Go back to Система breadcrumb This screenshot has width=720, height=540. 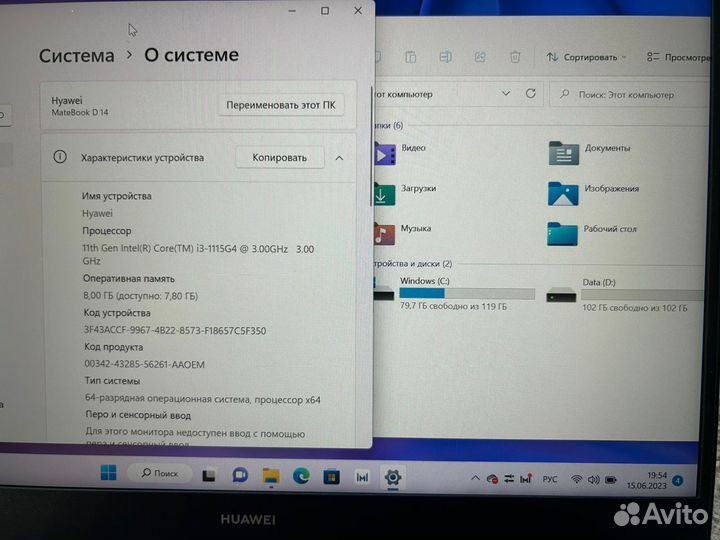(77, 56)
